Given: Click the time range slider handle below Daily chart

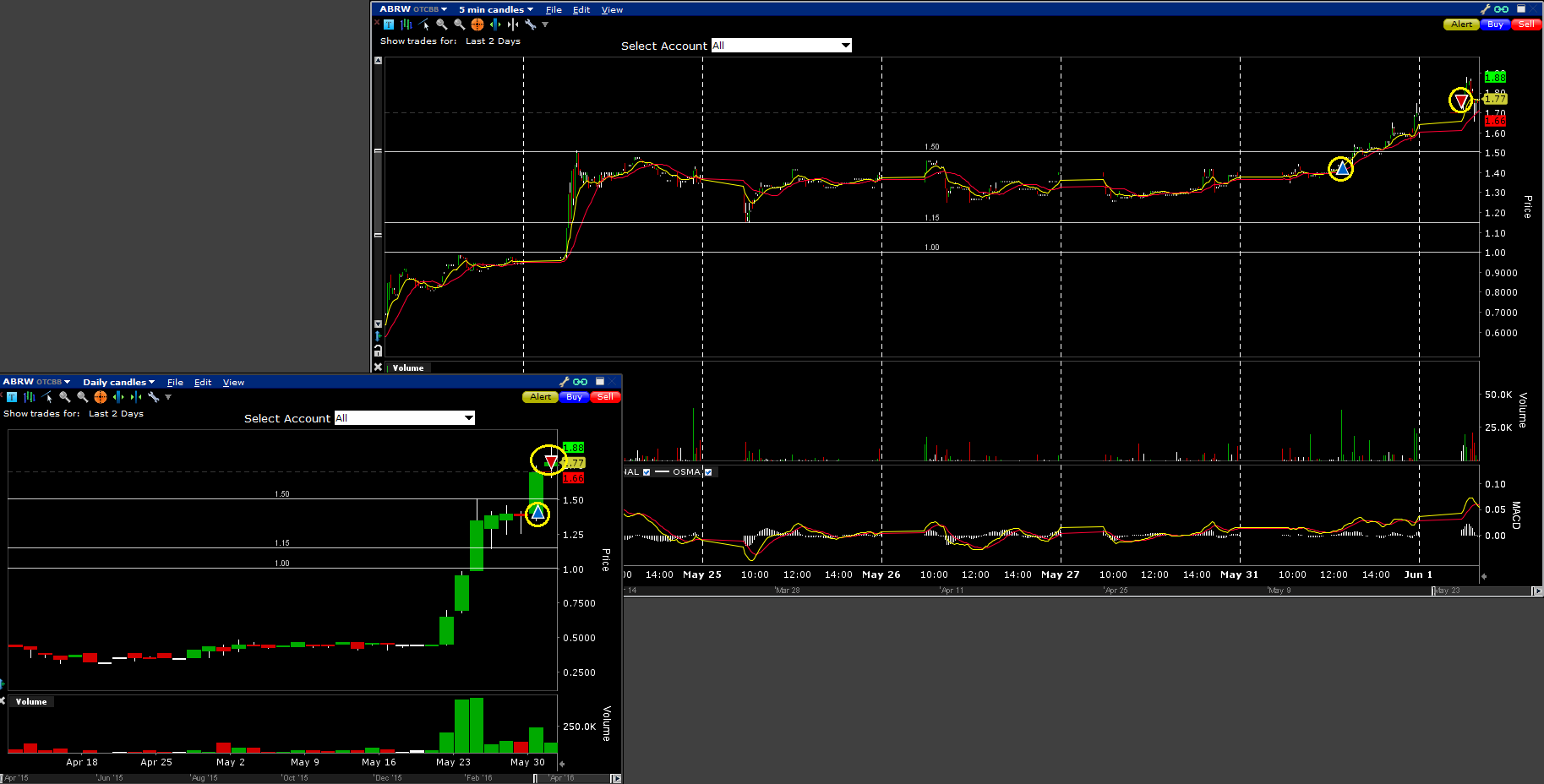Looking at the screenshot, I should click(535, 778).
